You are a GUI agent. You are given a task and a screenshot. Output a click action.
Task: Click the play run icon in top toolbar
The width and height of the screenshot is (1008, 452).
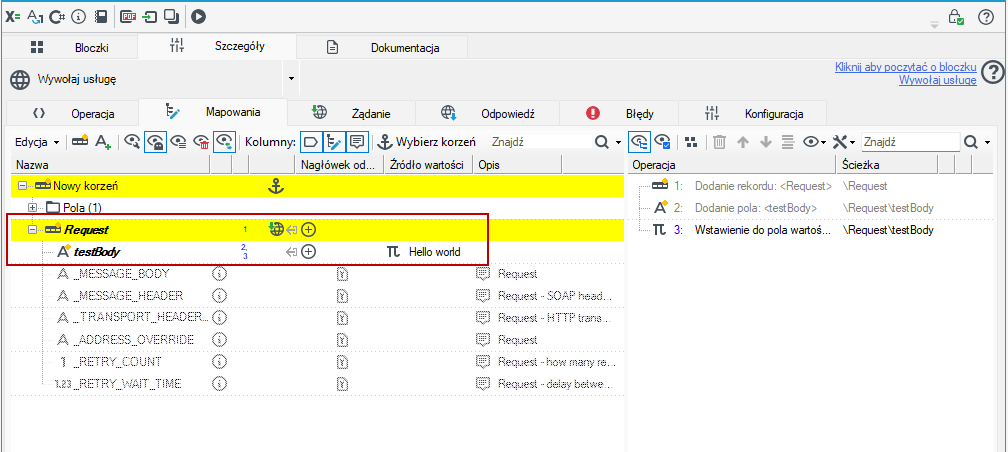(x=198, y=17)
